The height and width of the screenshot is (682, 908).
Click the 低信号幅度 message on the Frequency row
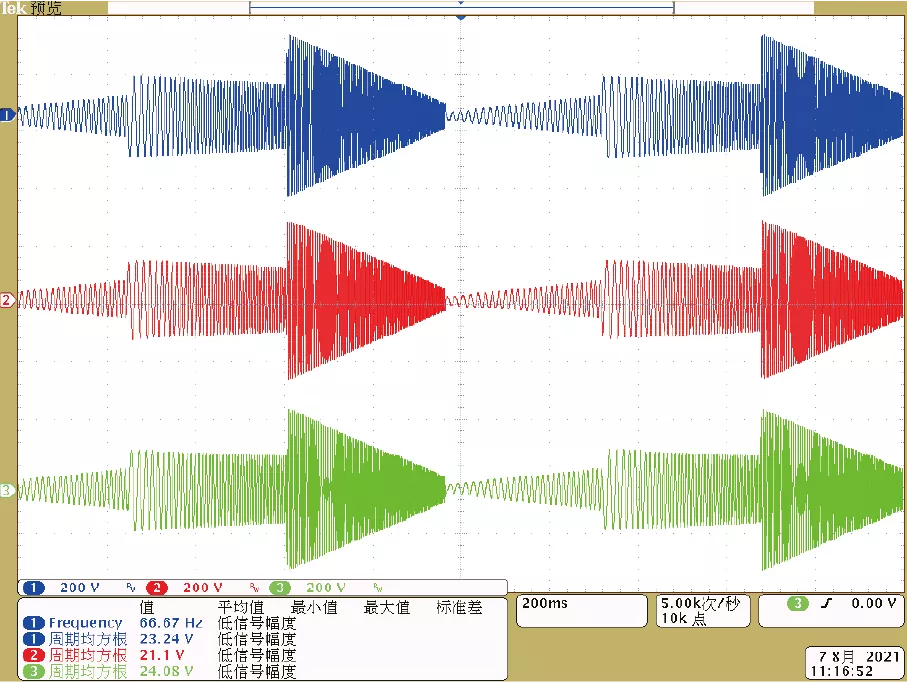(x=257, y=623)
